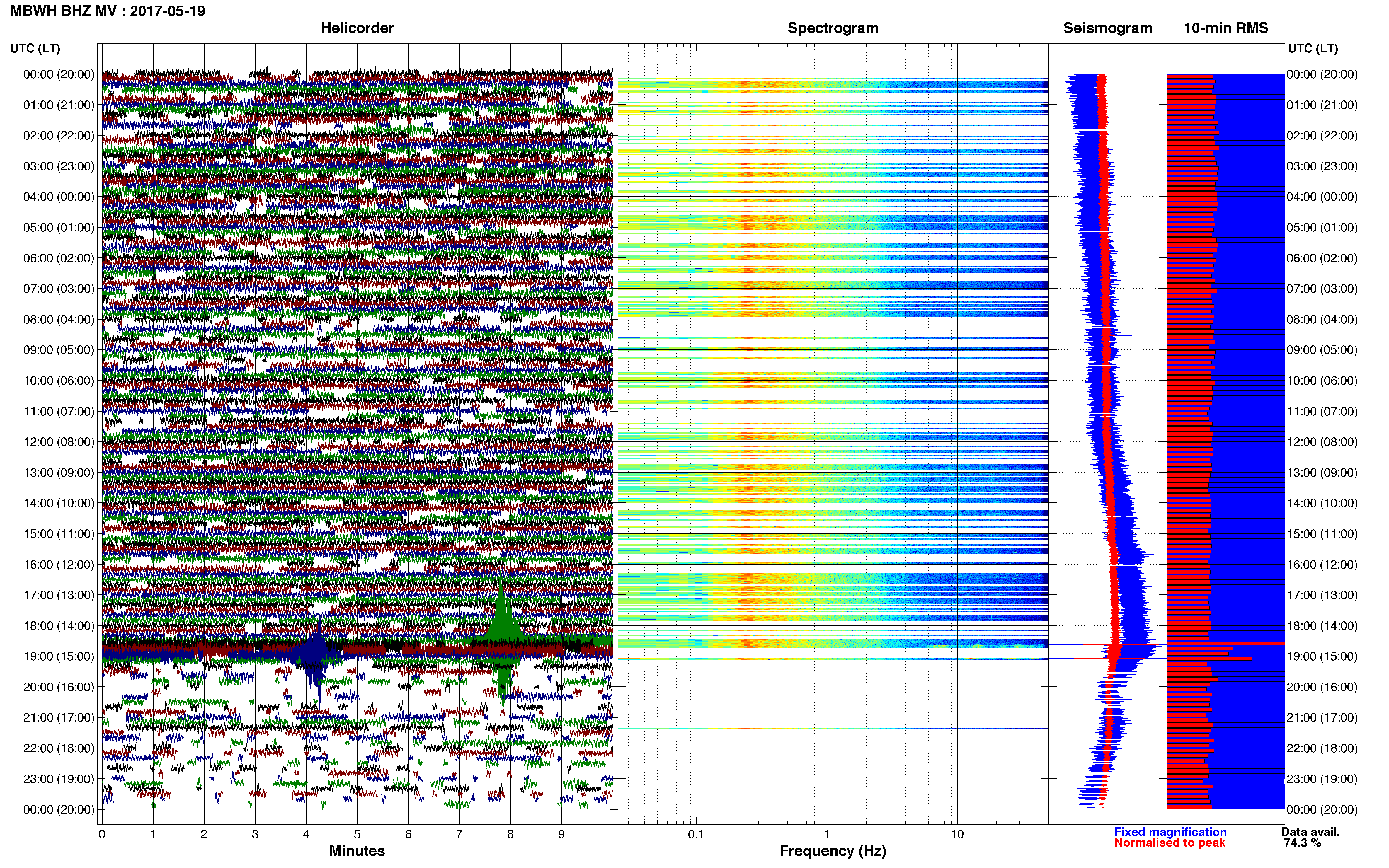Select the "Spectrogram" panel title
This screenshot has height=868, width=1389.
pyautogui.click(x=833, y=28)
